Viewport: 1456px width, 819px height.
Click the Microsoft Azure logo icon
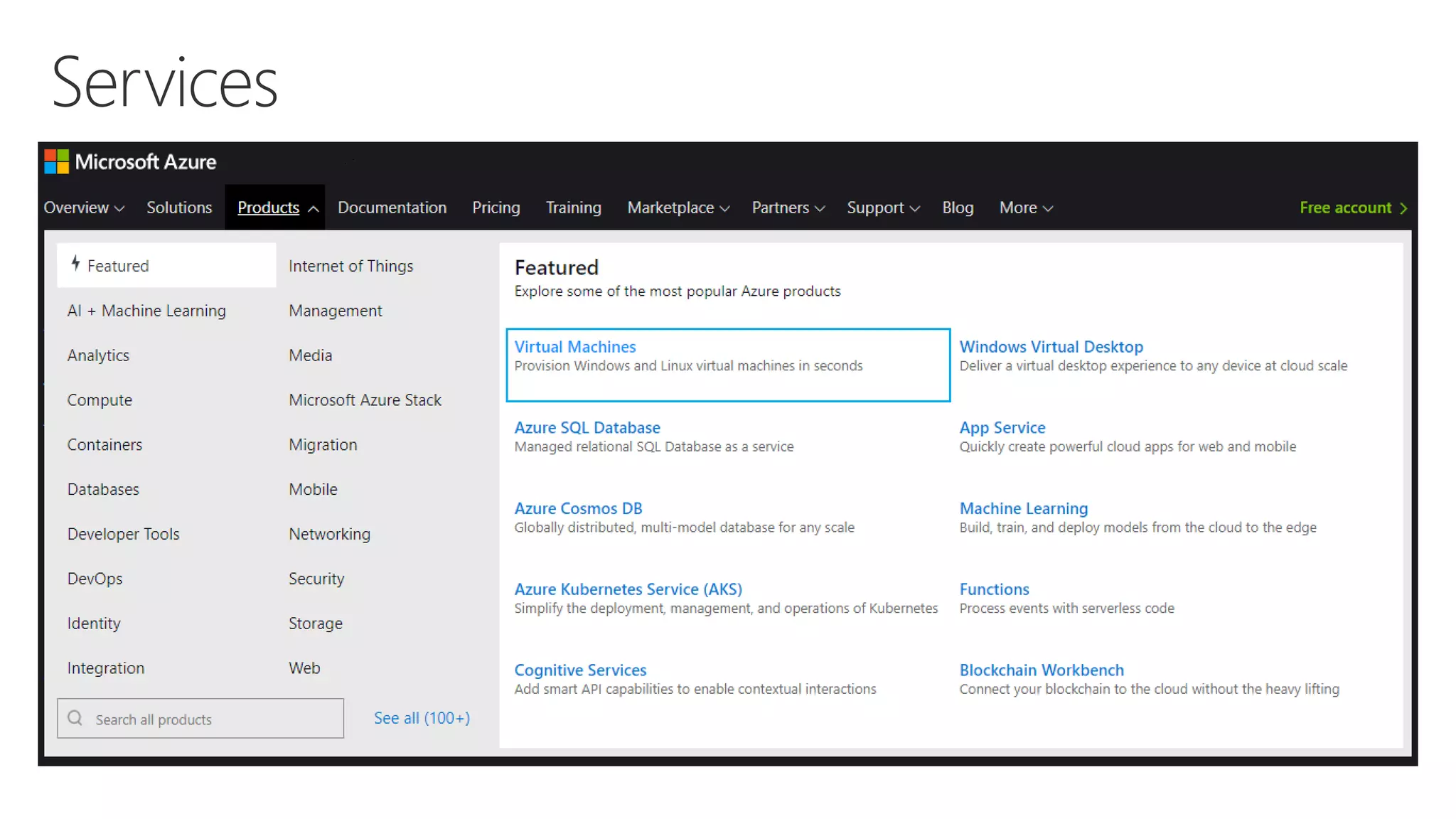pyautogui.click(x=57, y=161)
